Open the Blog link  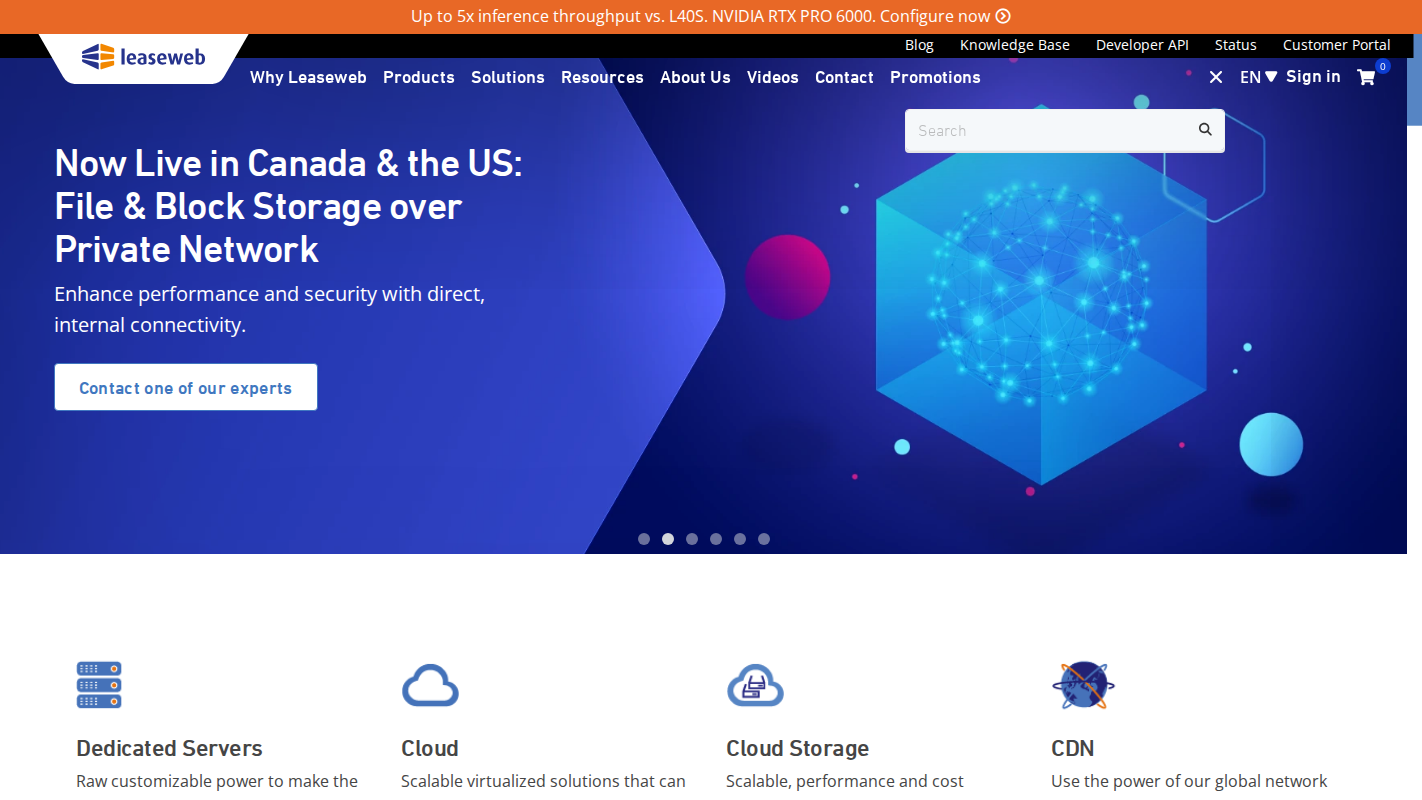(x=919, y=45)
